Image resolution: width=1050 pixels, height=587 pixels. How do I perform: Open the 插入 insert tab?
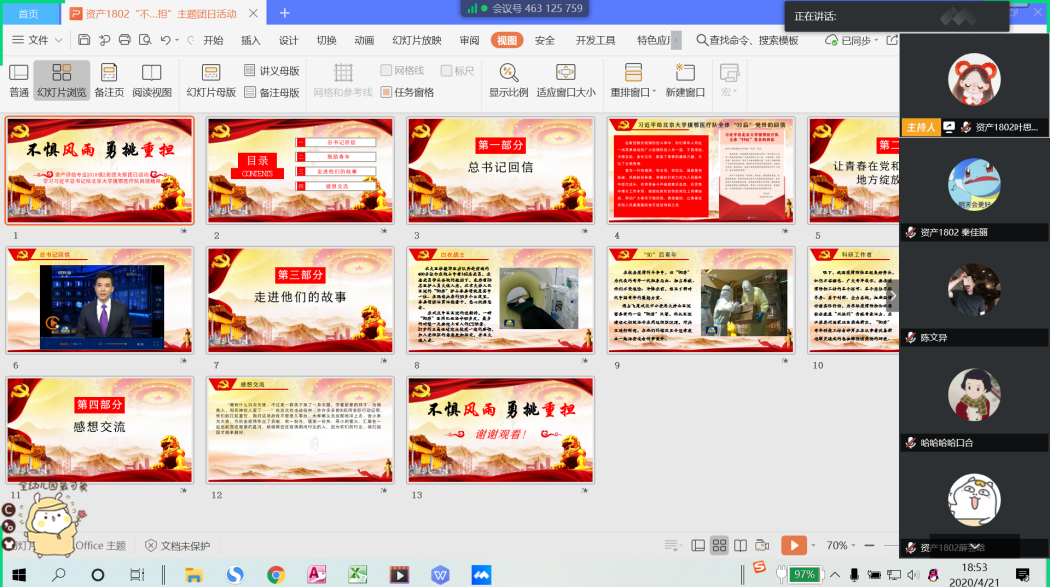[x=250, y=40]
